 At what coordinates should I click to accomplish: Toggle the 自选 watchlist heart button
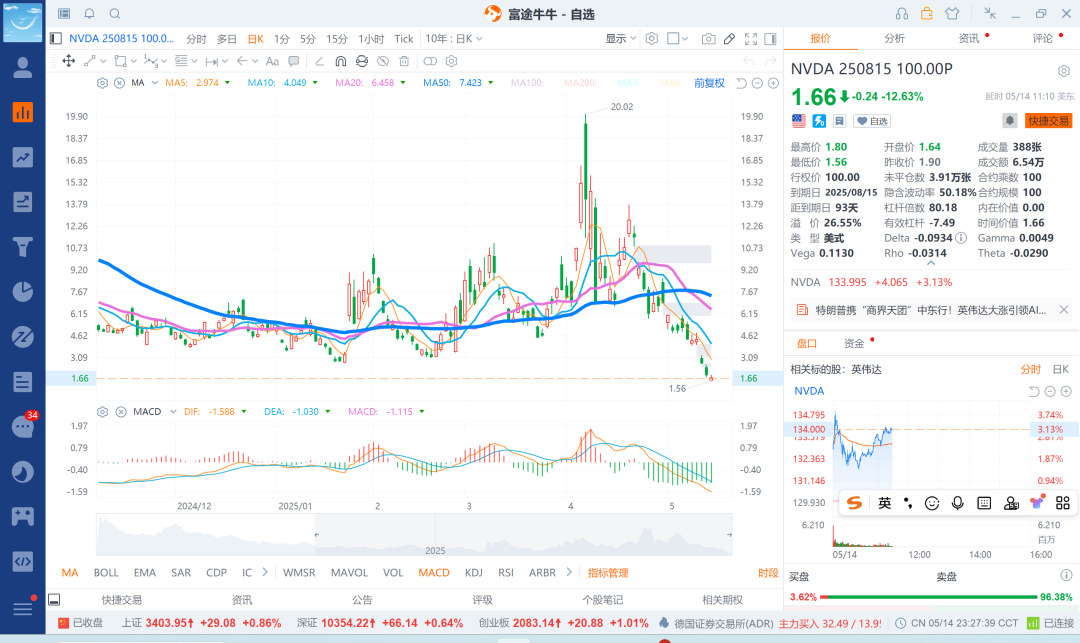(872, 121)
